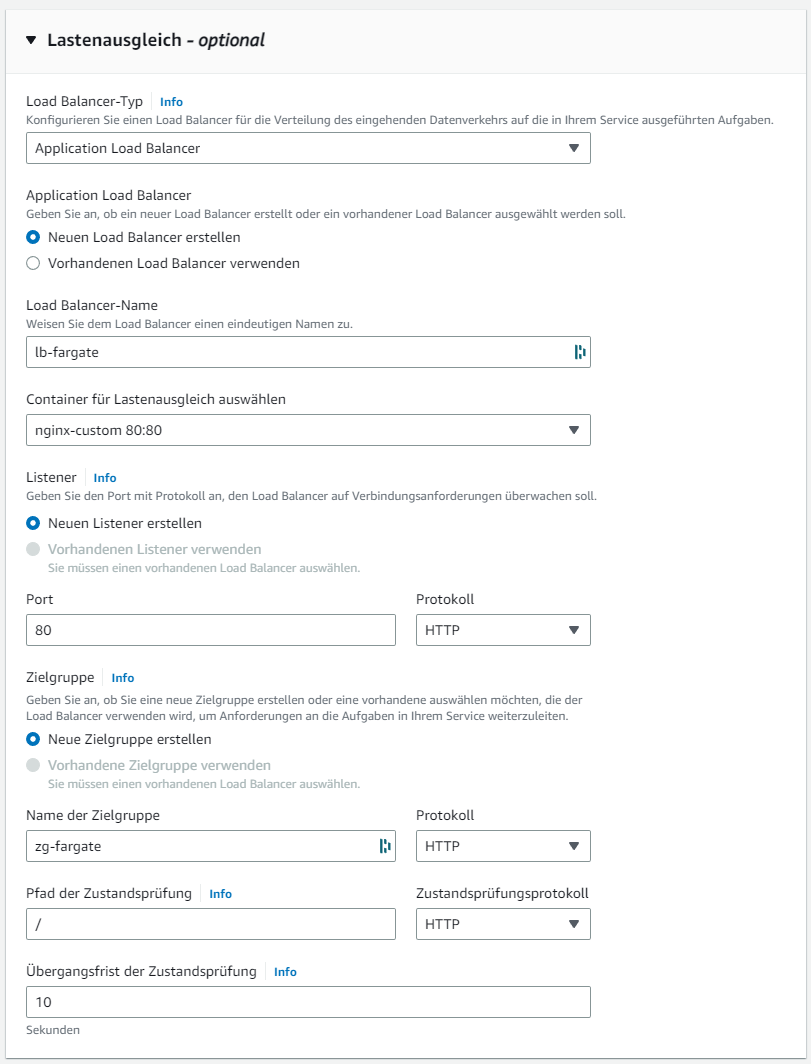
Task: Open Info link next to Load Balancer-Typ
Action: point(171,102)
